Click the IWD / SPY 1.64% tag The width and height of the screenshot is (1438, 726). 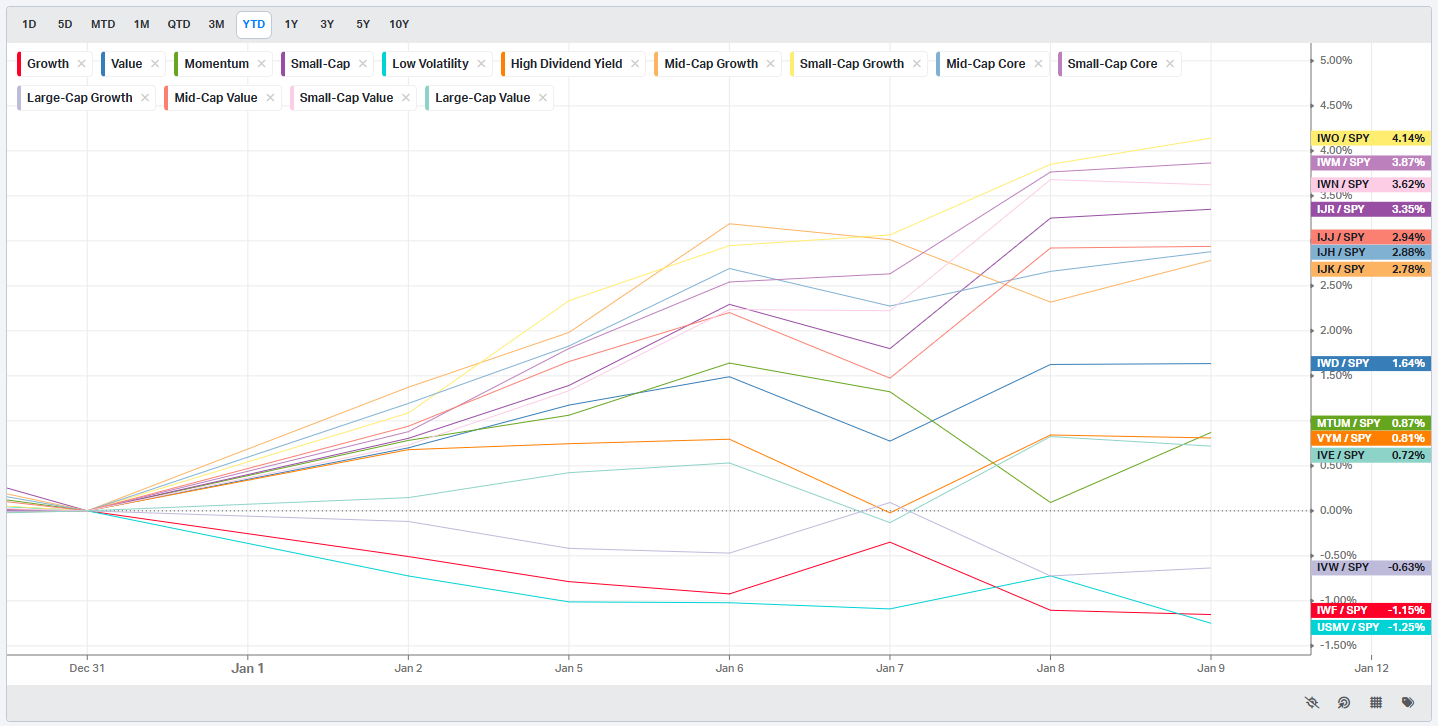1370,363
